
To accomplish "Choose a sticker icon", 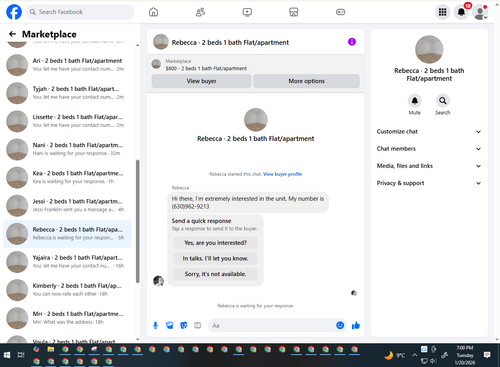I will point(184,325).
